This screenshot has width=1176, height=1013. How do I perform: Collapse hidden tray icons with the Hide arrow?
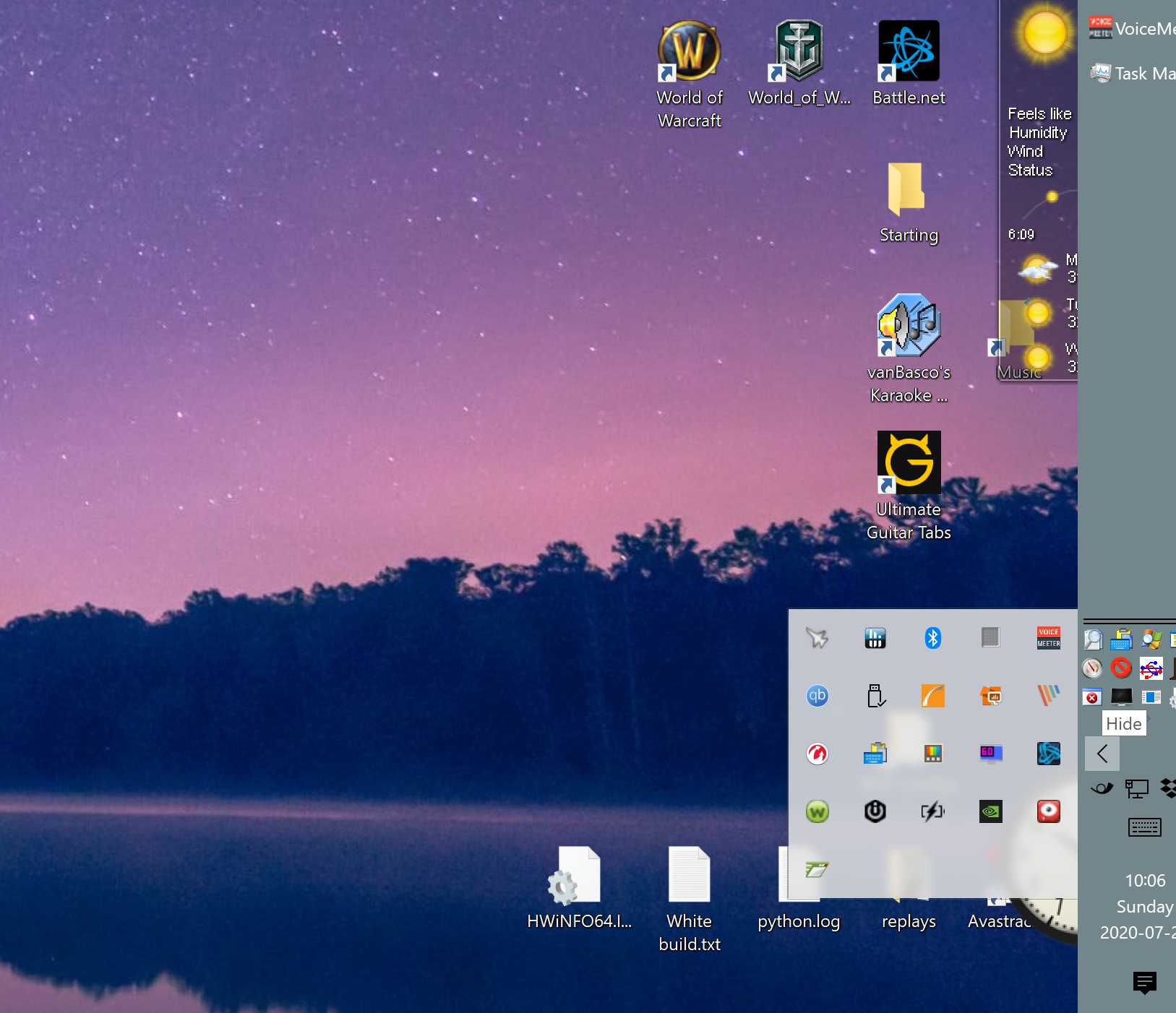(x=1102, y=754)
